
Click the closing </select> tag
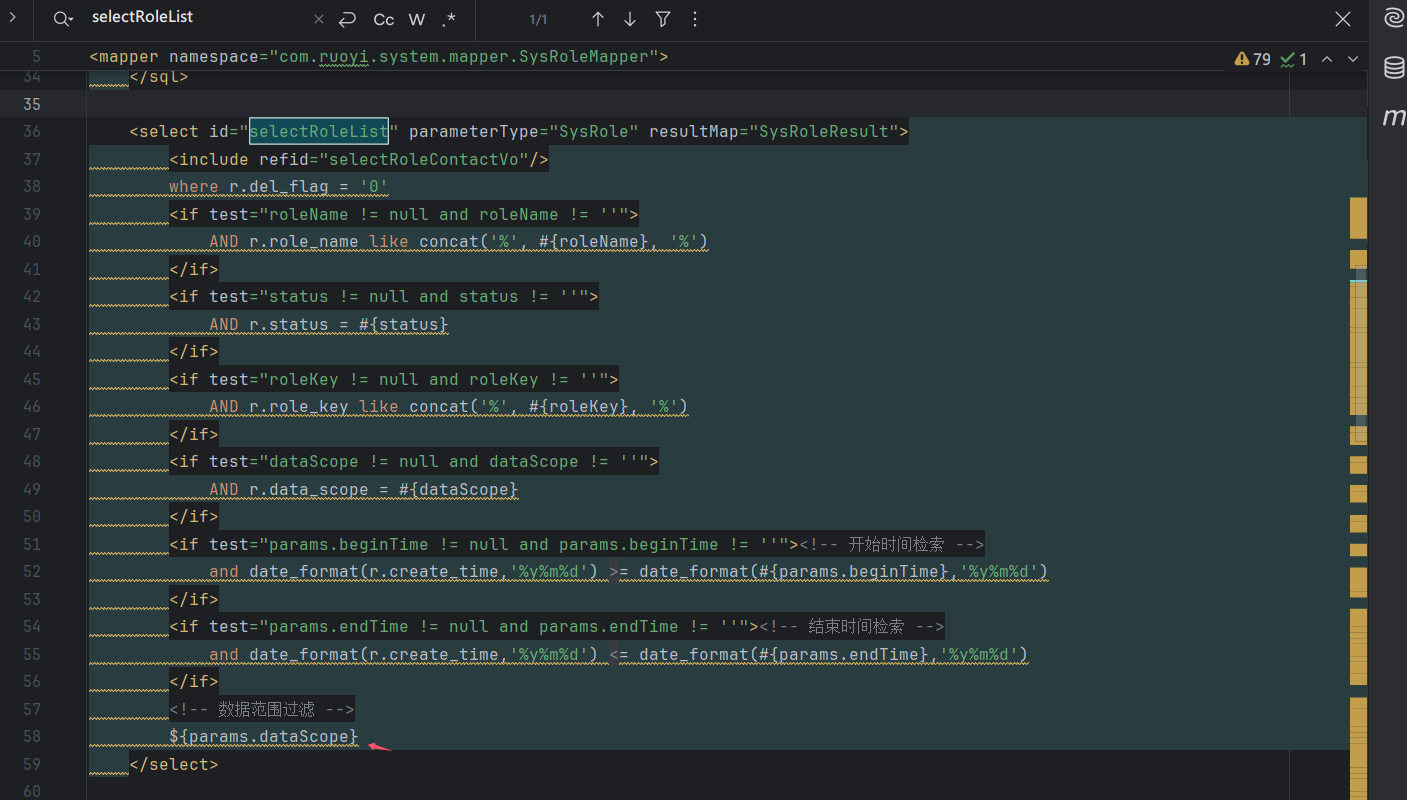pos(174,764)
